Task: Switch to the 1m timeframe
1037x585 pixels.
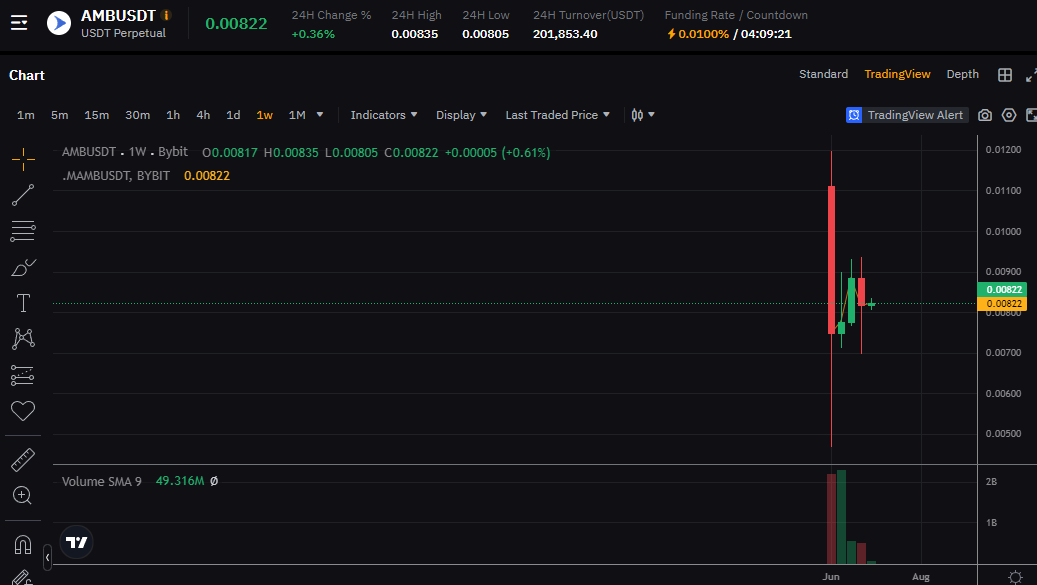Action: pos(26,115)
